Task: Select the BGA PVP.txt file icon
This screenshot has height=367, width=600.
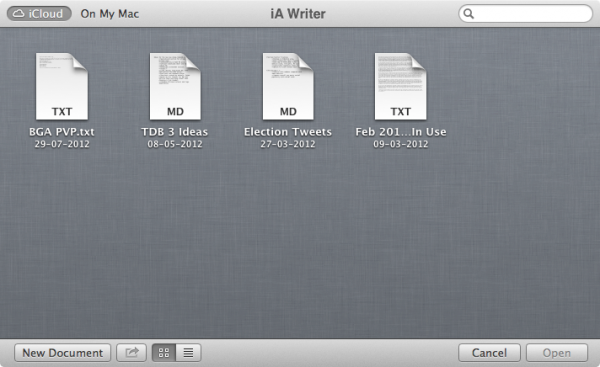Action: click(x=62, y=86)
